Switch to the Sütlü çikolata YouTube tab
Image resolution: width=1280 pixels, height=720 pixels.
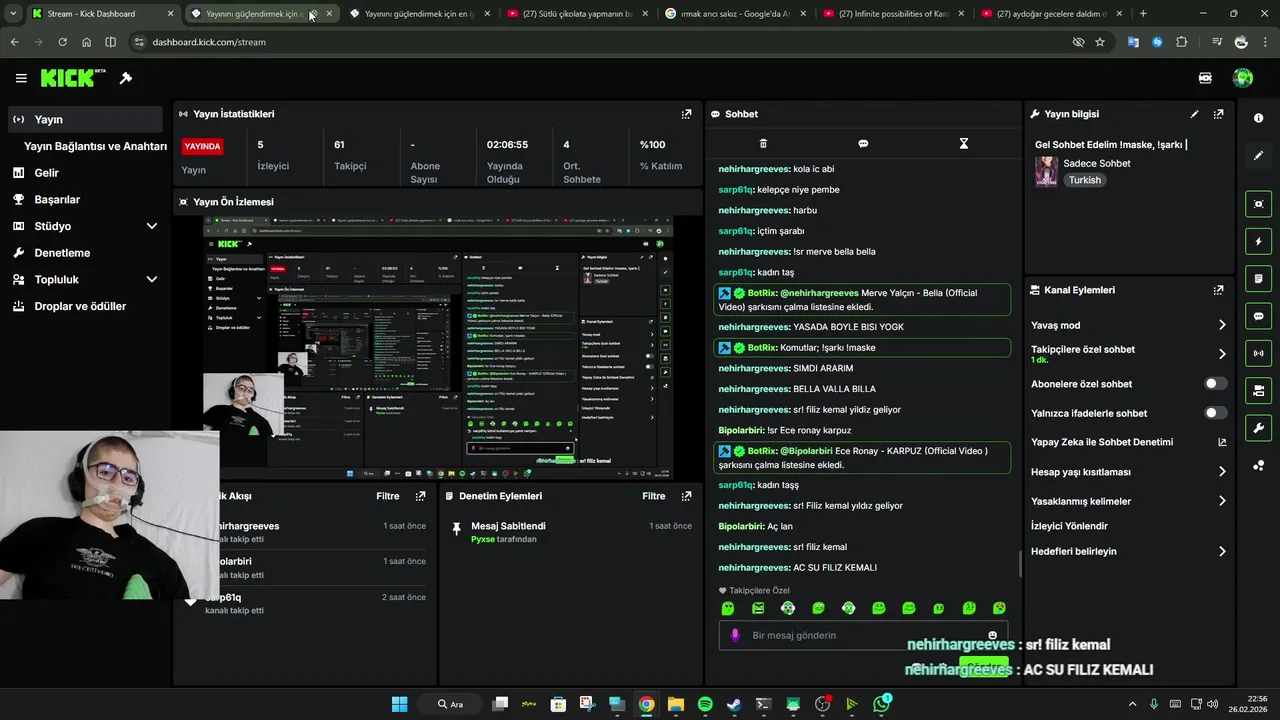(577, 14)
